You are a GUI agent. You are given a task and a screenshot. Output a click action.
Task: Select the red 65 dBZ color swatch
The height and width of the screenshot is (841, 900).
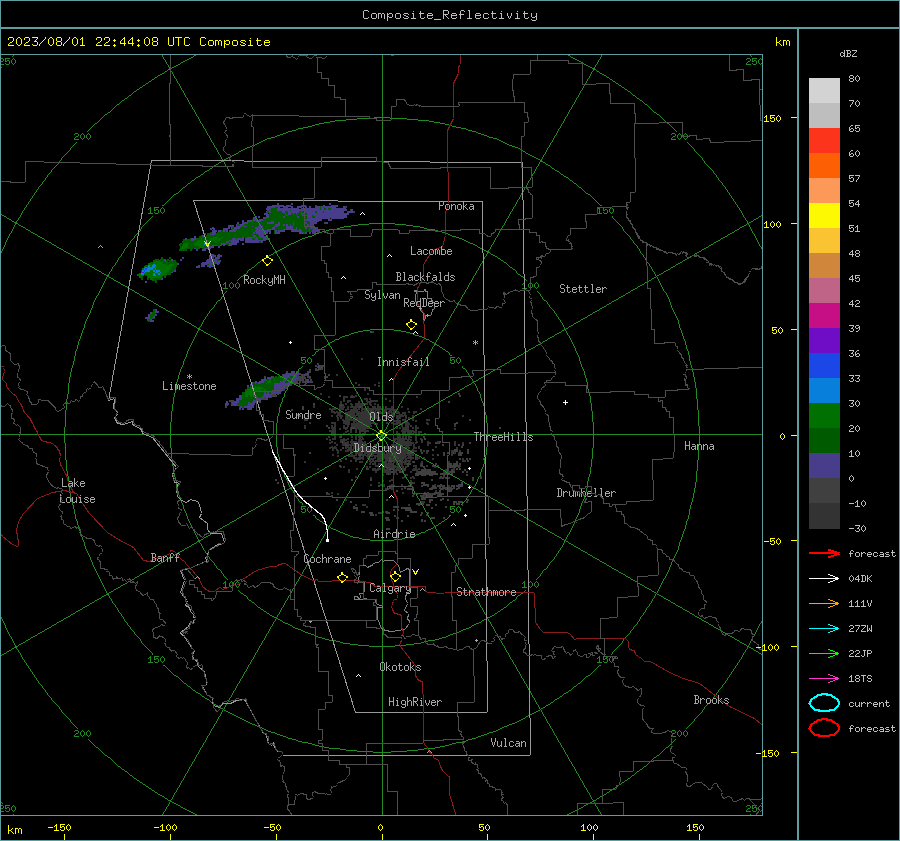[824, 141]
